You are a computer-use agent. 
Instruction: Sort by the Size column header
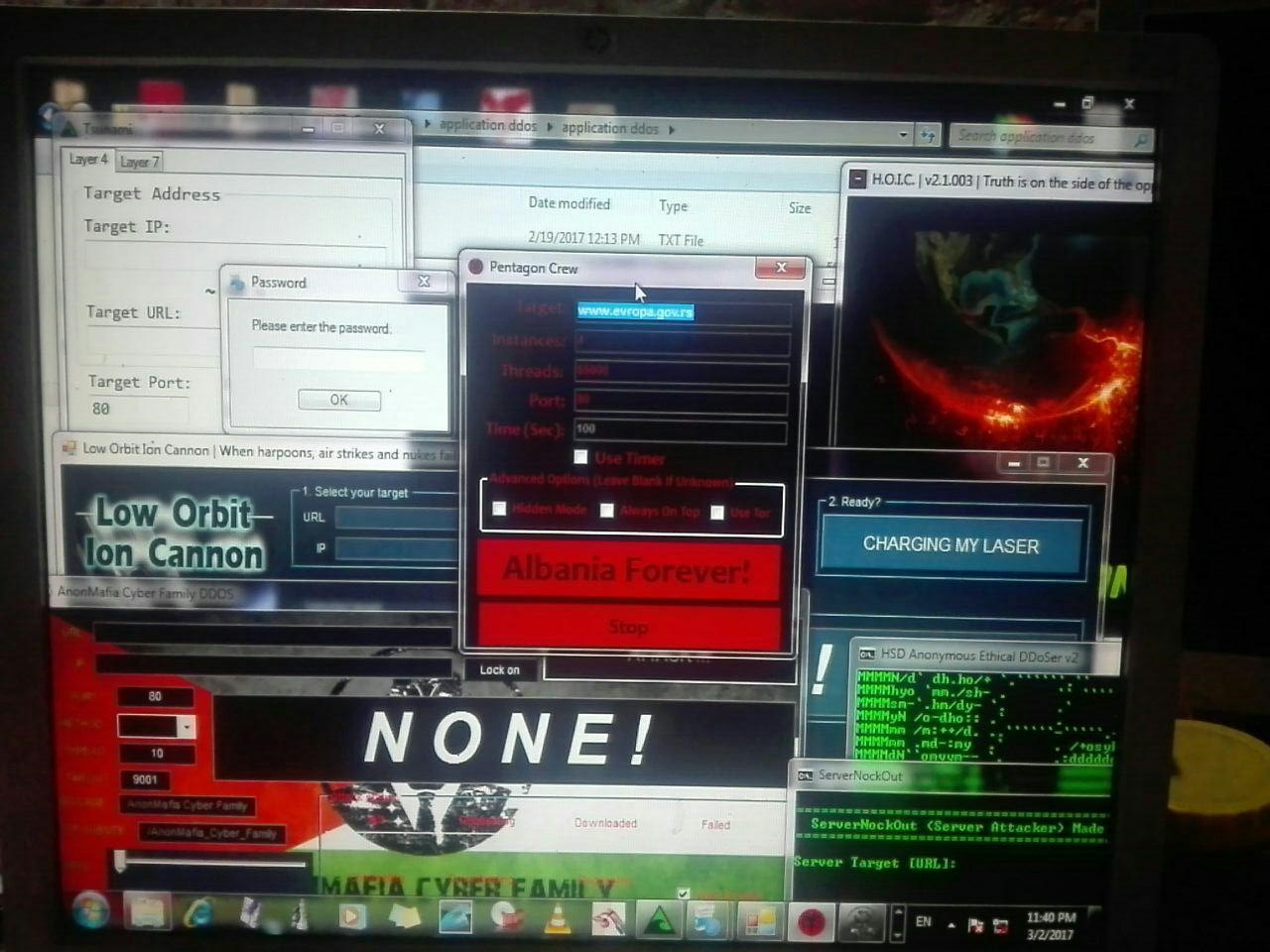pos(800,208)
